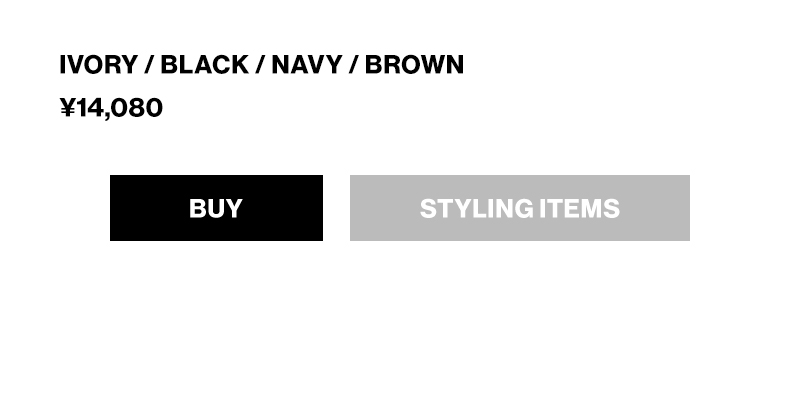Click the left edge of the BUY button
This screenshot has width=800, height=407.
tap(115, 208)
